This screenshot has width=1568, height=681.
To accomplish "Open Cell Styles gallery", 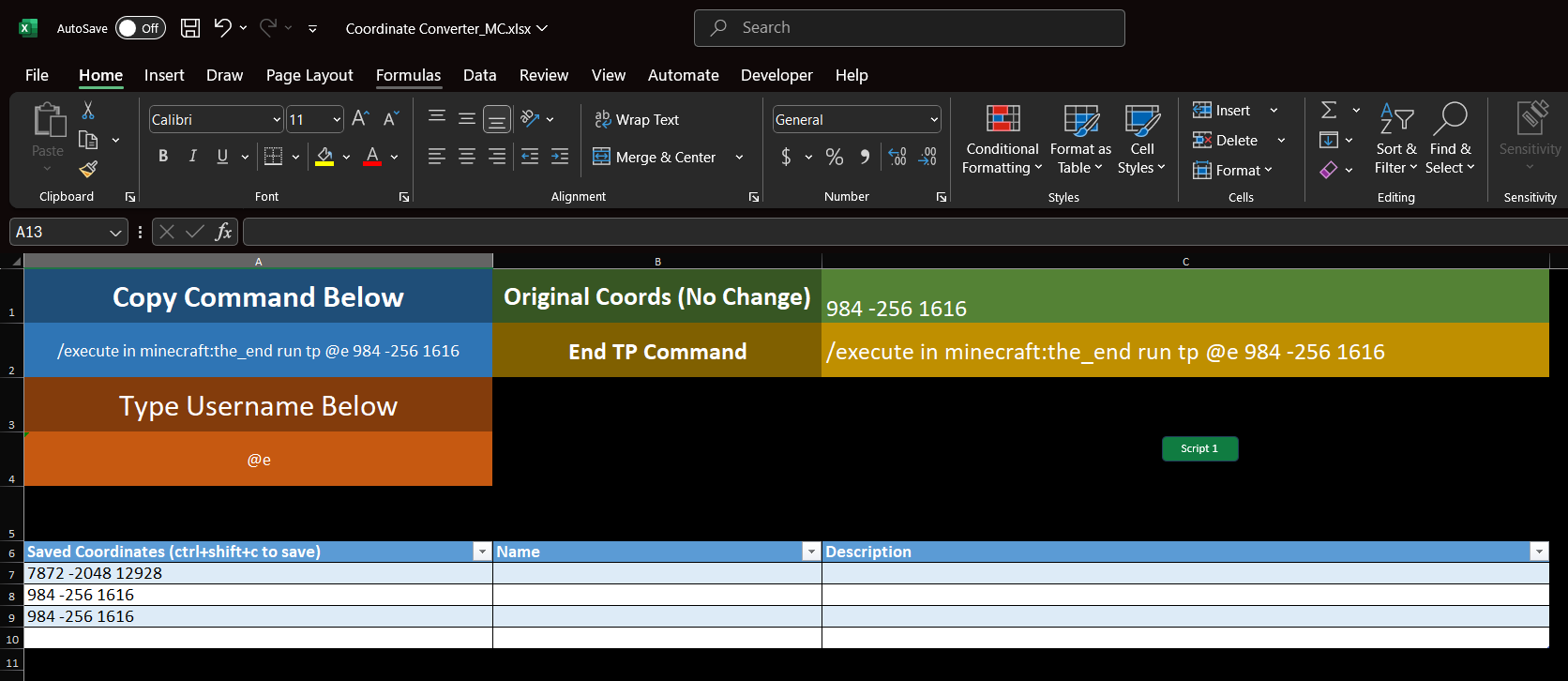I will point(1141,141).
